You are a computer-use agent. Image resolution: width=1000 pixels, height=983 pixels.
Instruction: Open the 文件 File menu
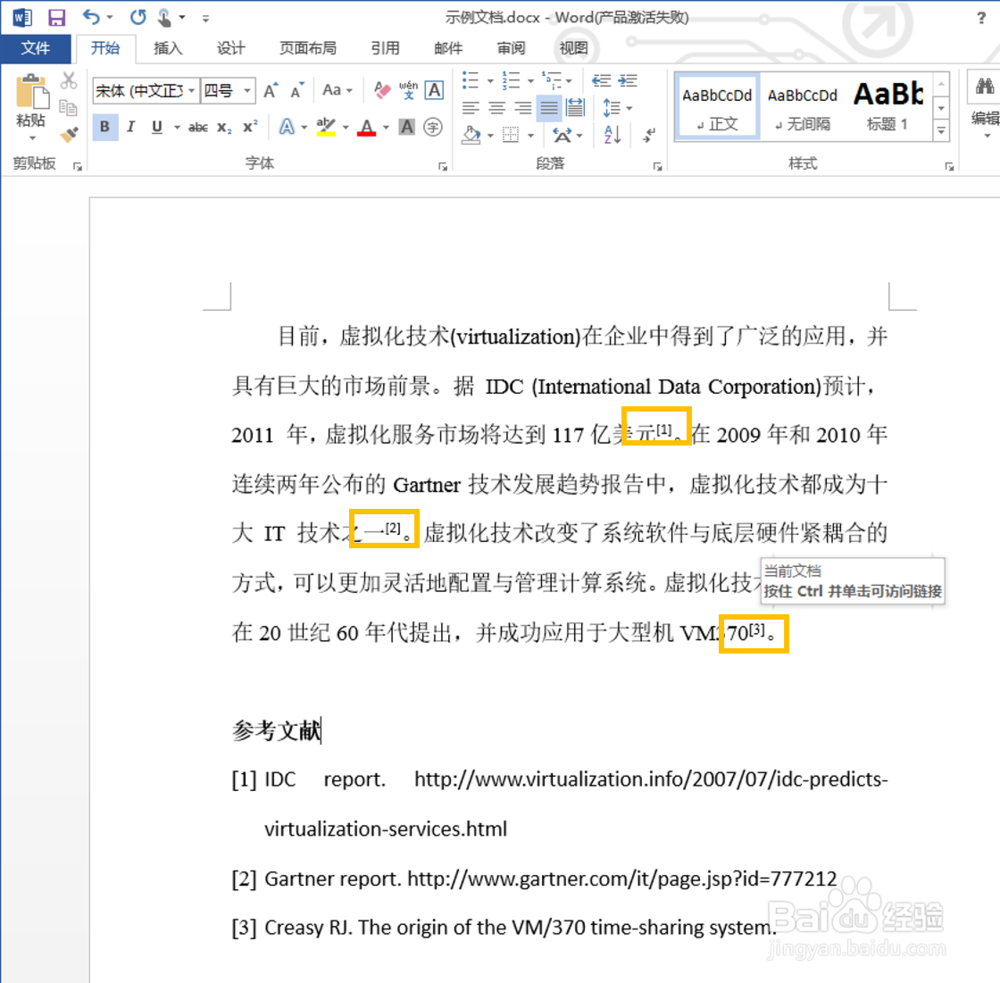click(36, 48)
